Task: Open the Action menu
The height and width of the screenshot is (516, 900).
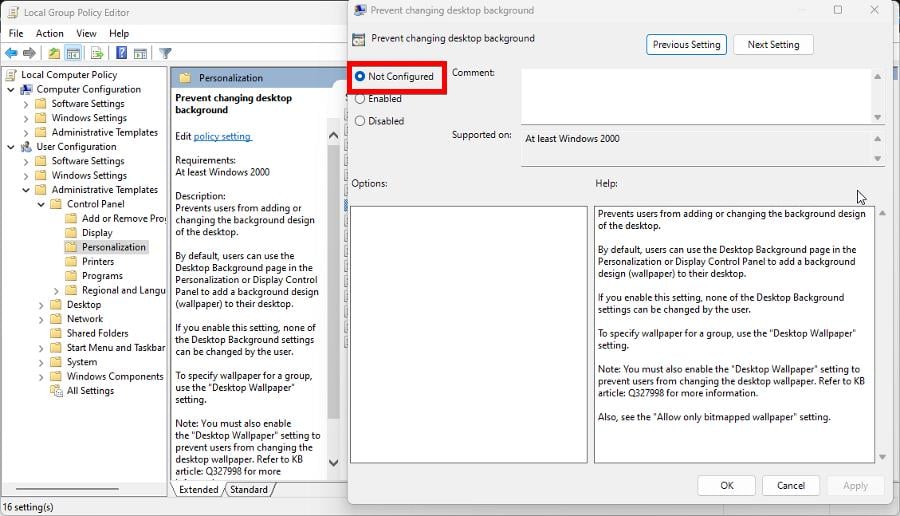Action: tap(49, 33)
